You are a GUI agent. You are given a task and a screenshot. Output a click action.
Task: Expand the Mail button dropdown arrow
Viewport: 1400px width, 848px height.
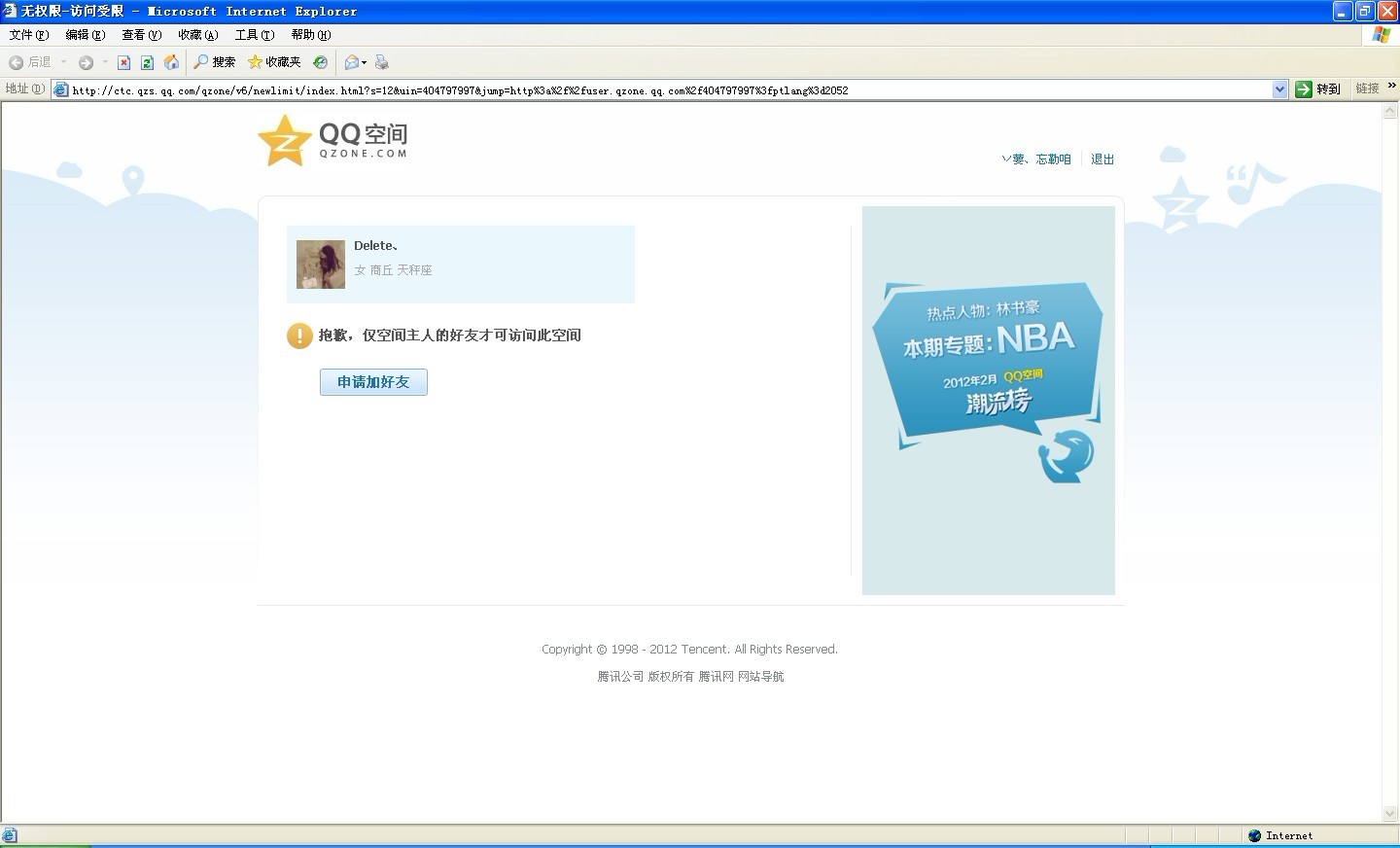pos(365,62)
